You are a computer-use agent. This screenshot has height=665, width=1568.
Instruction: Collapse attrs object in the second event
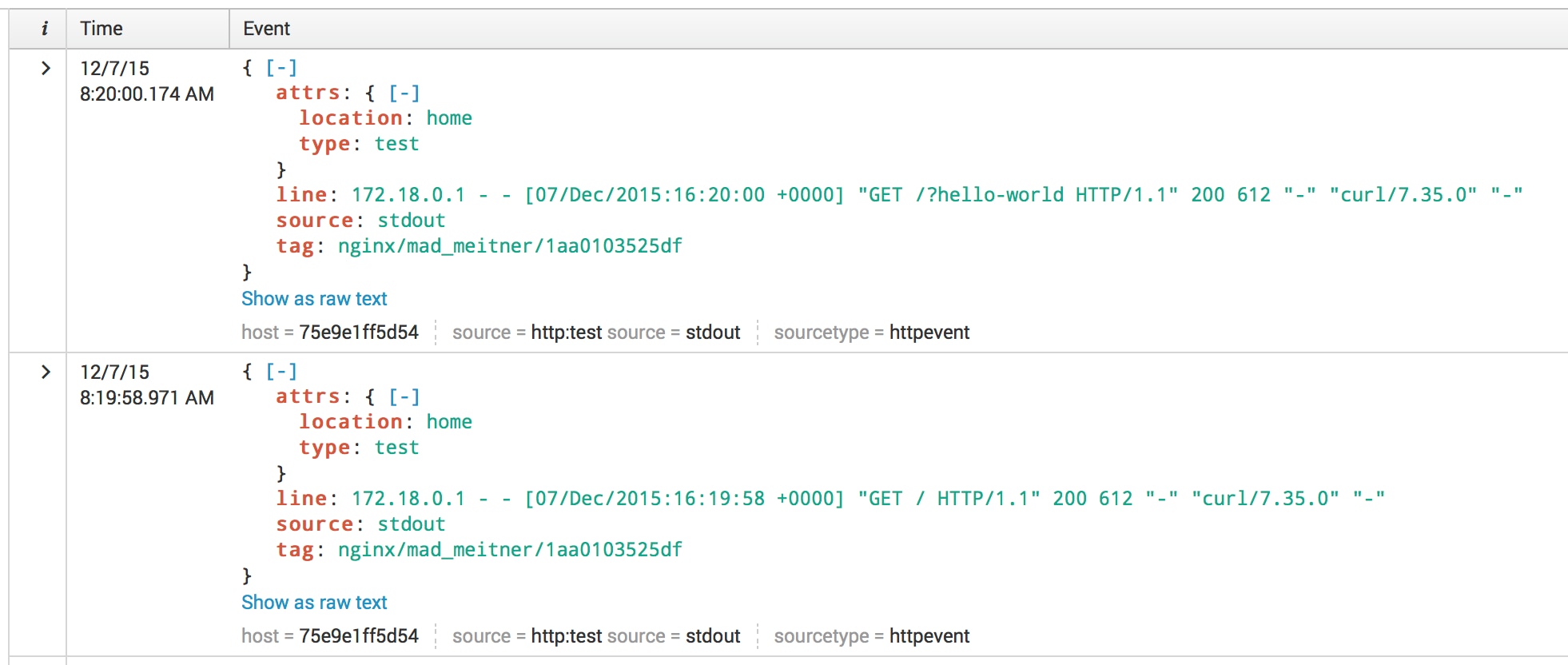(x=404, y=397)
